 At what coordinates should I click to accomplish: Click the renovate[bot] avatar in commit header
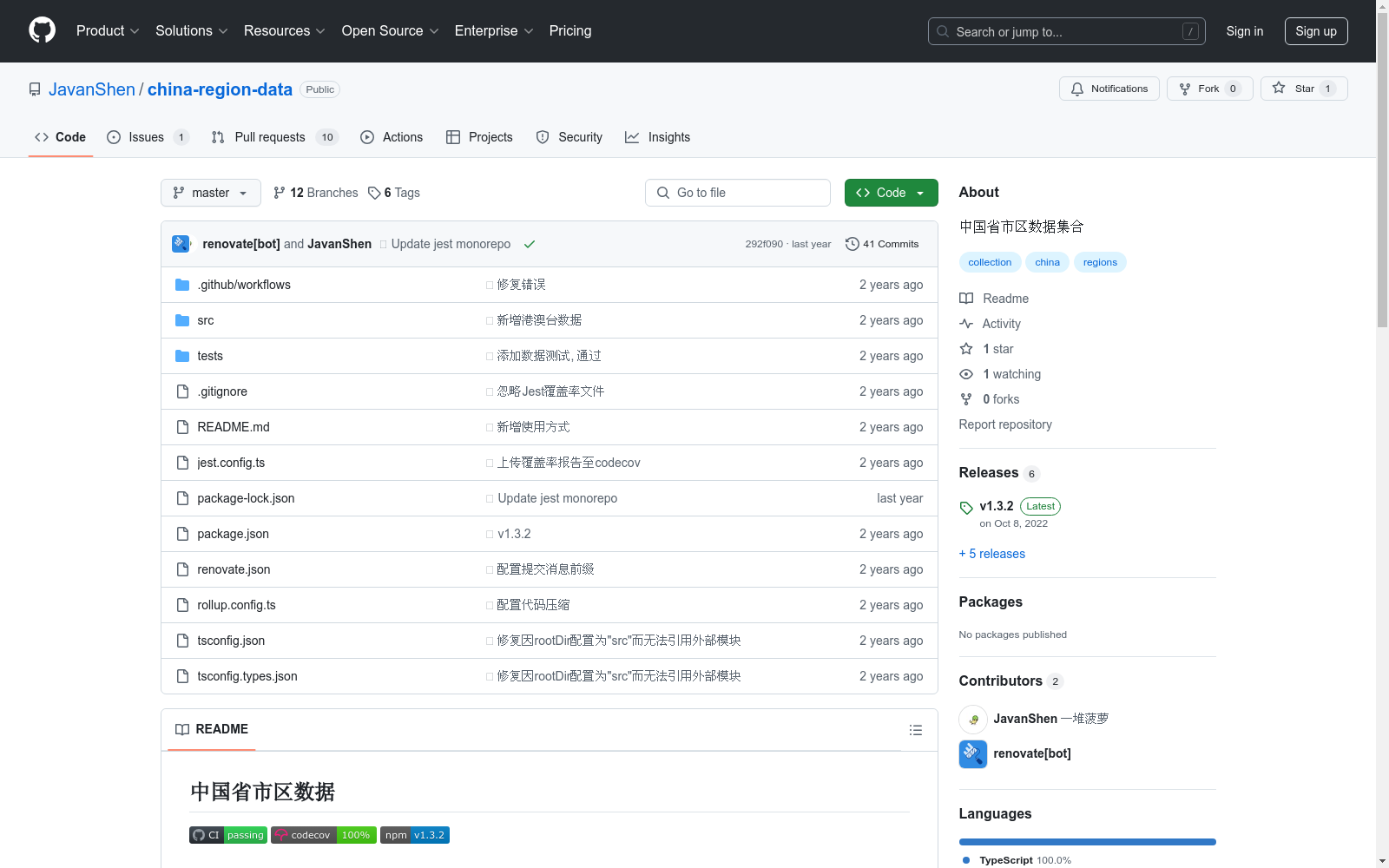(x=181, y=244)
